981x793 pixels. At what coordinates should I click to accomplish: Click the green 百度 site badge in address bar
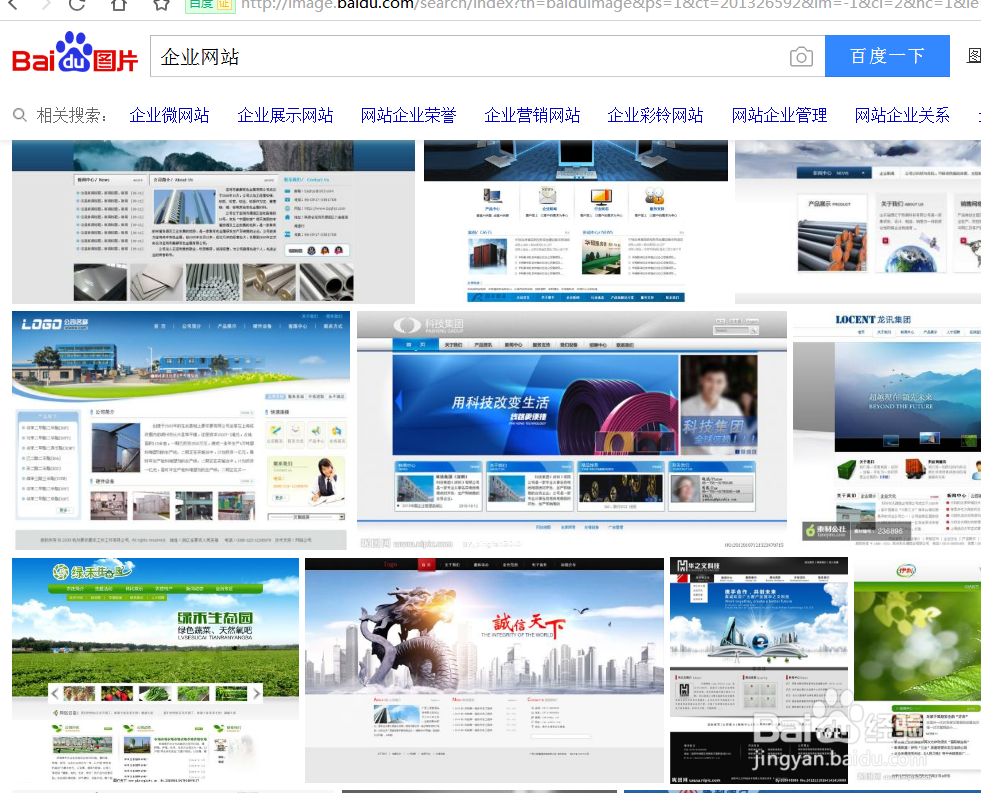(210, 5)
